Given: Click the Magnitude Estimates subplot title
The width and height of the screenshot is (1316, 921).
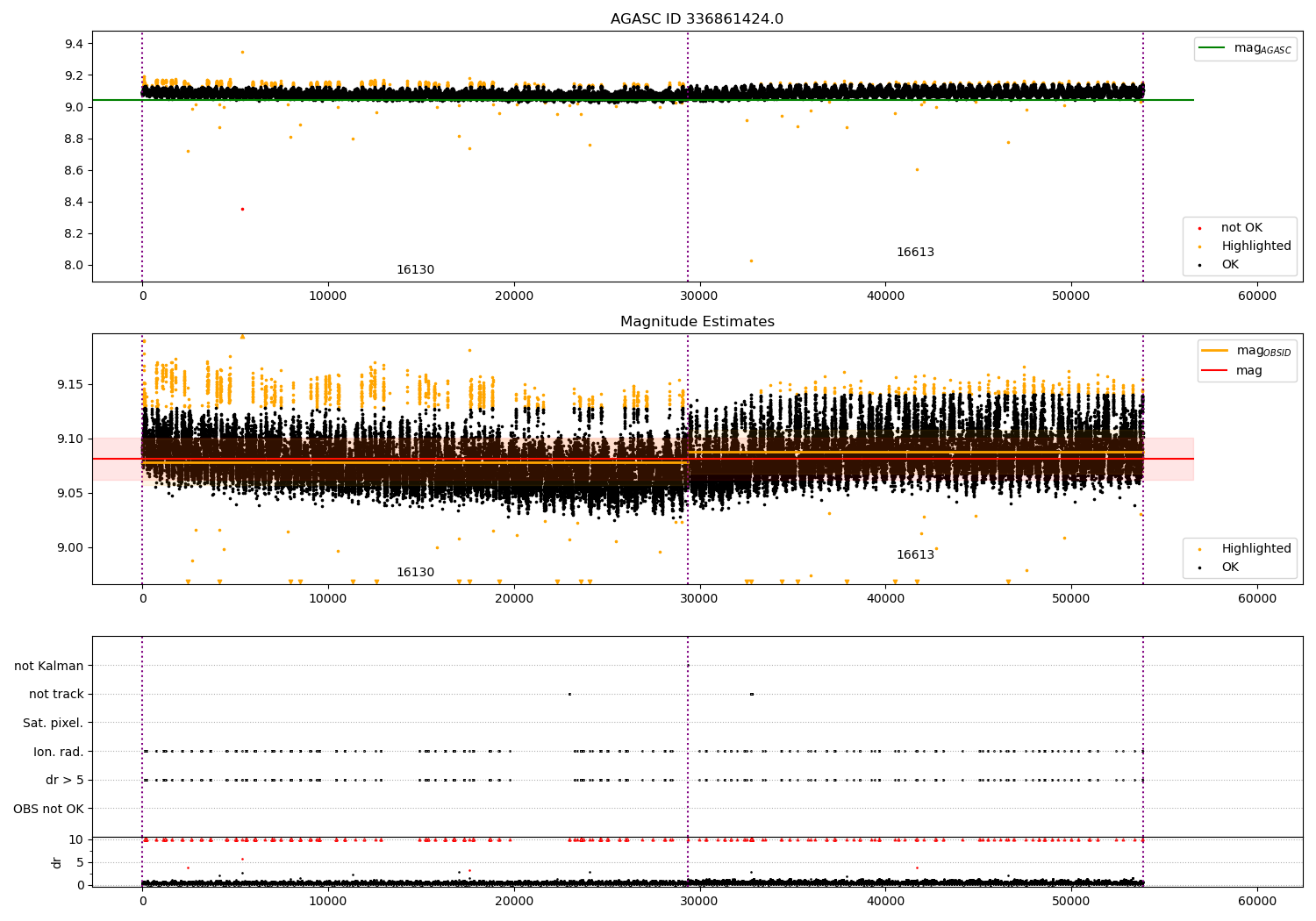Looking at the screenshot, I should (697, 322).
